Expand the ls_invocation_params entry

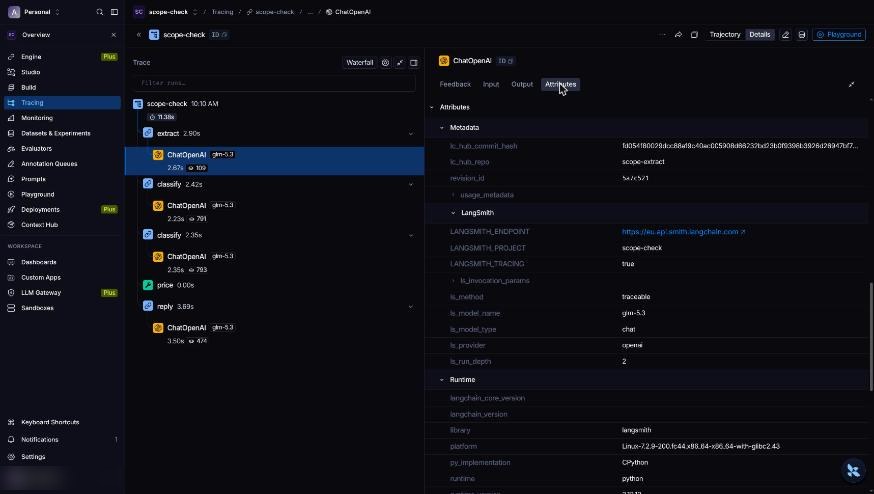pos(453,281)
